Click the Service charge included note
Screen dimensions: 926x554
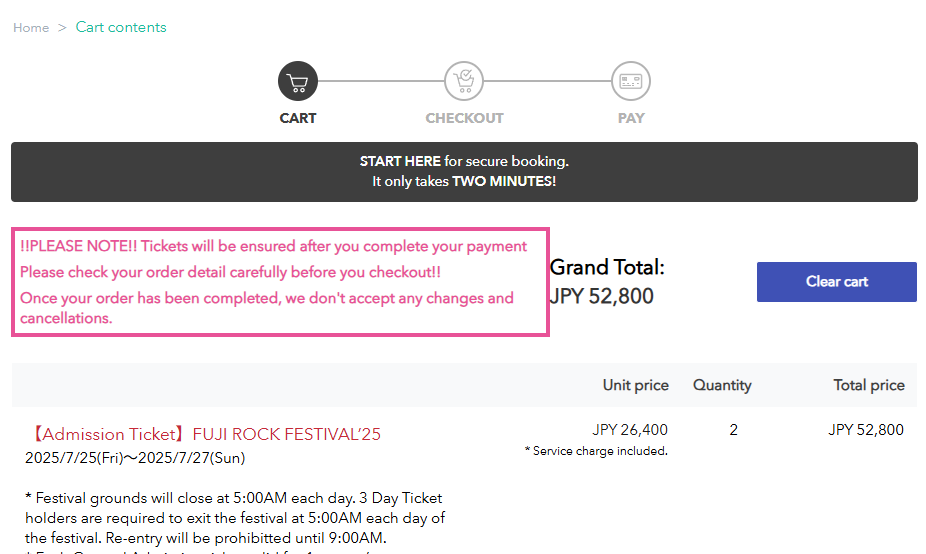tap(596, 451)
